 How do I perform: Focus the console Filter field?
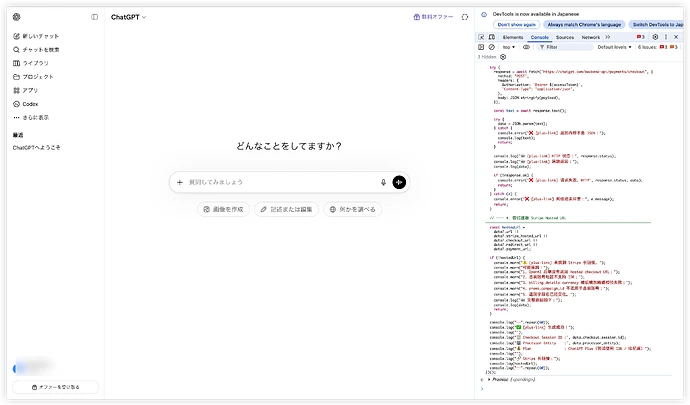click(x=565, y=47)
